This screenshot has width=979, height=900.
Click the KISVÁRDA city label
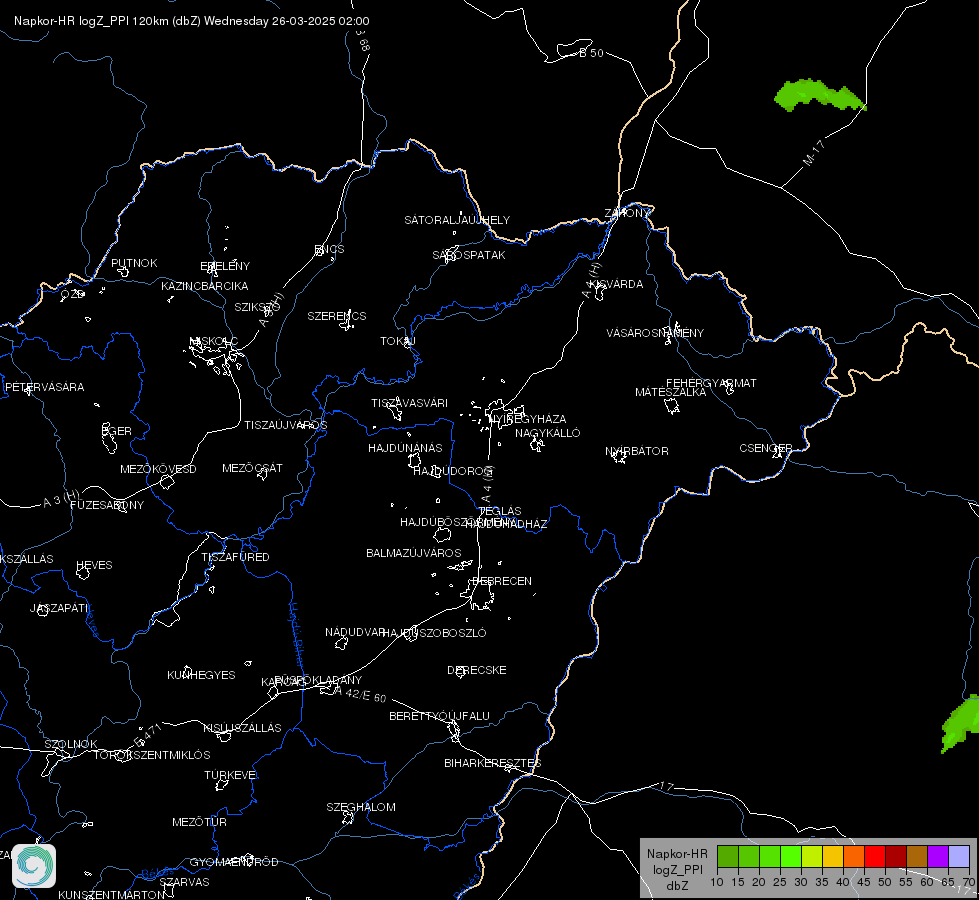click(x=616, y=284)
